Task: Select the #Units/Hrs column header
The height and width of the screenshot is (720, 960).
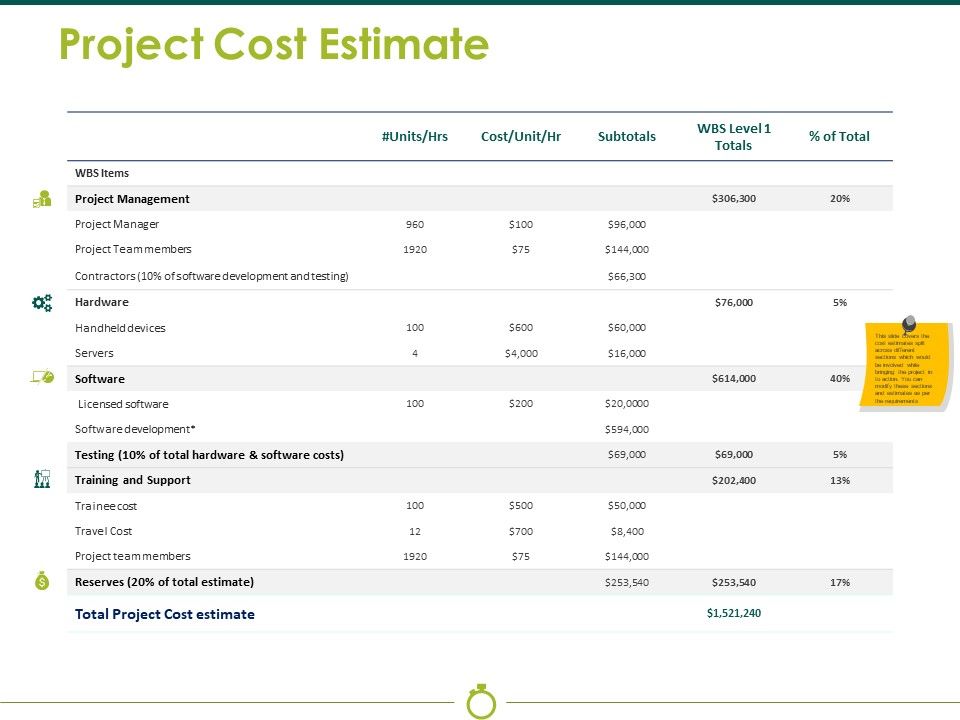Action: (x=414, y=137)
